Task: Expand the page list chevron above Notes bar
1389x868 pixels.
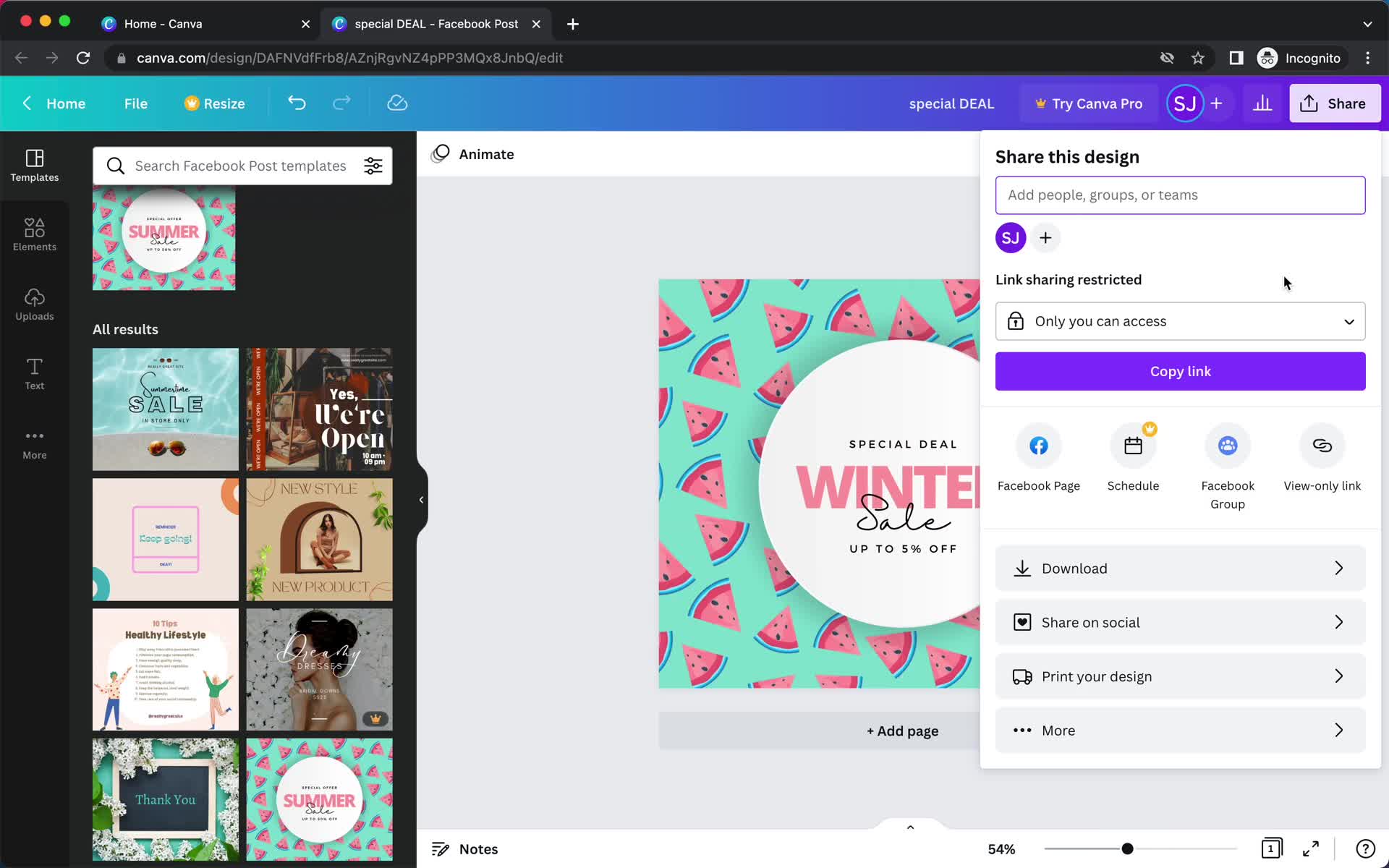Action: tap(910, 827)
